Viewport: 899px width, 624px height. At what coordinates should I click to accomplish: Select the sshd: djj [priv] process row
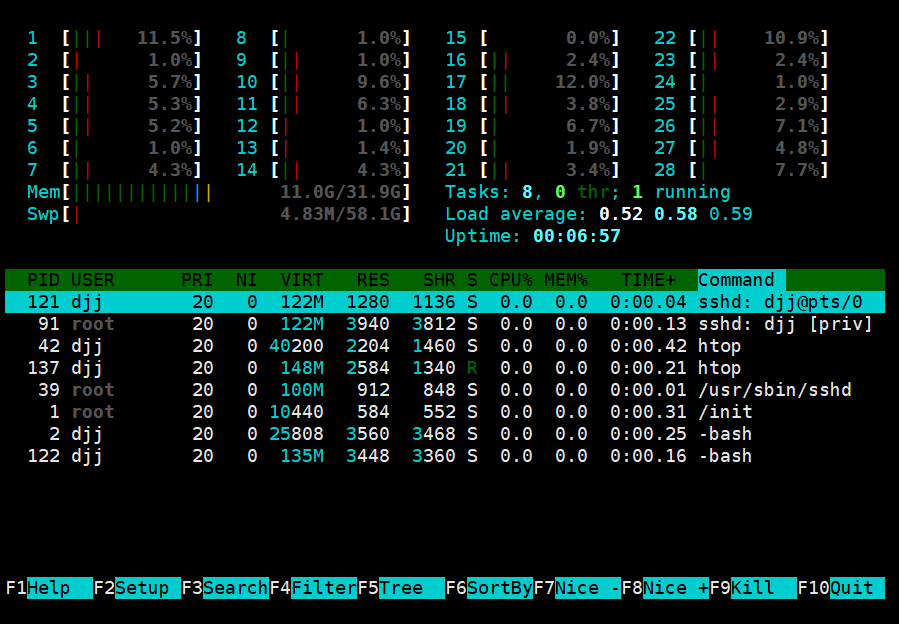[445, 324]
